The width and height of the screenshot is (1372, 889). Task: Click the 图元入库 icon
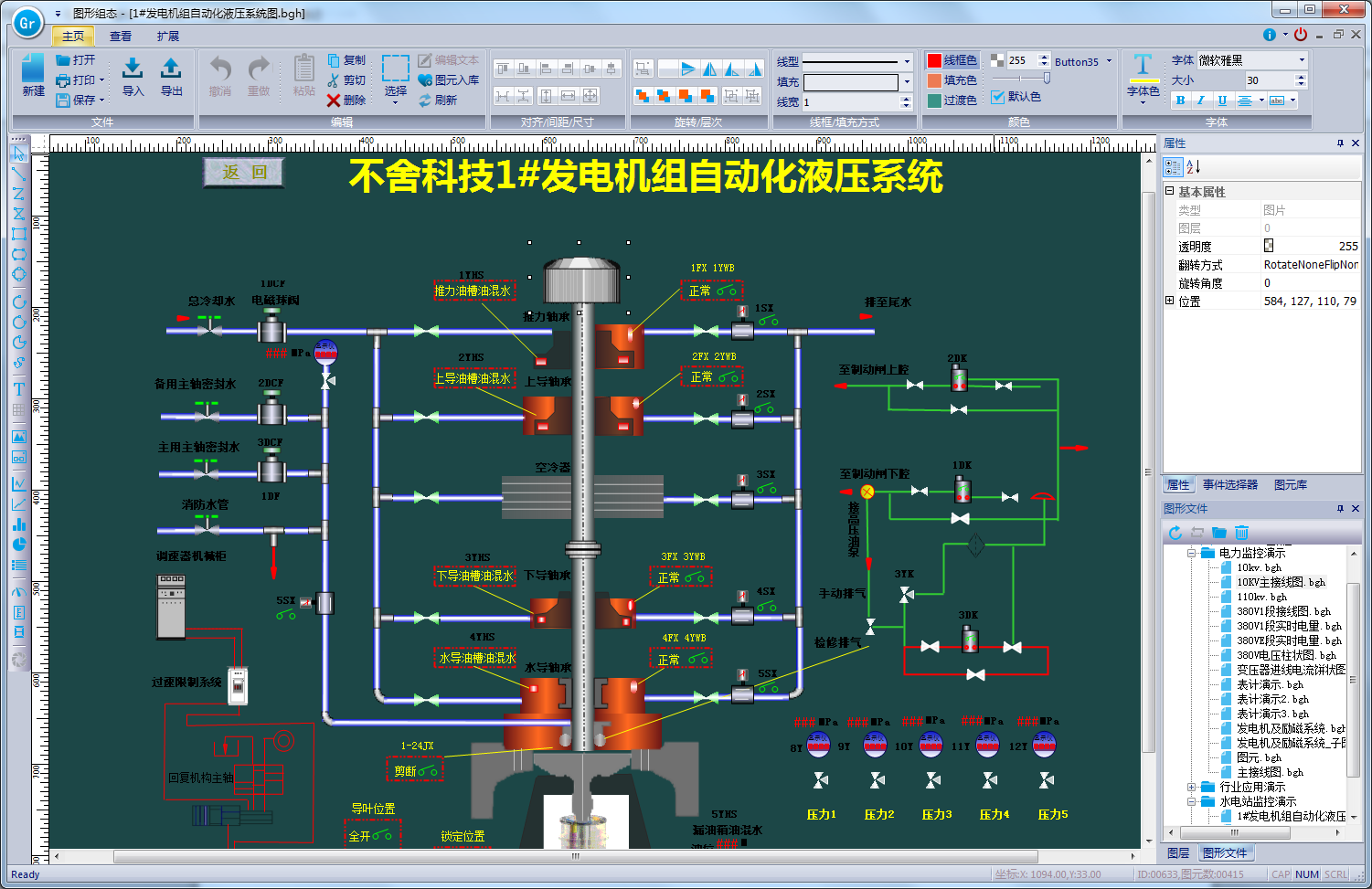point(425,80)
